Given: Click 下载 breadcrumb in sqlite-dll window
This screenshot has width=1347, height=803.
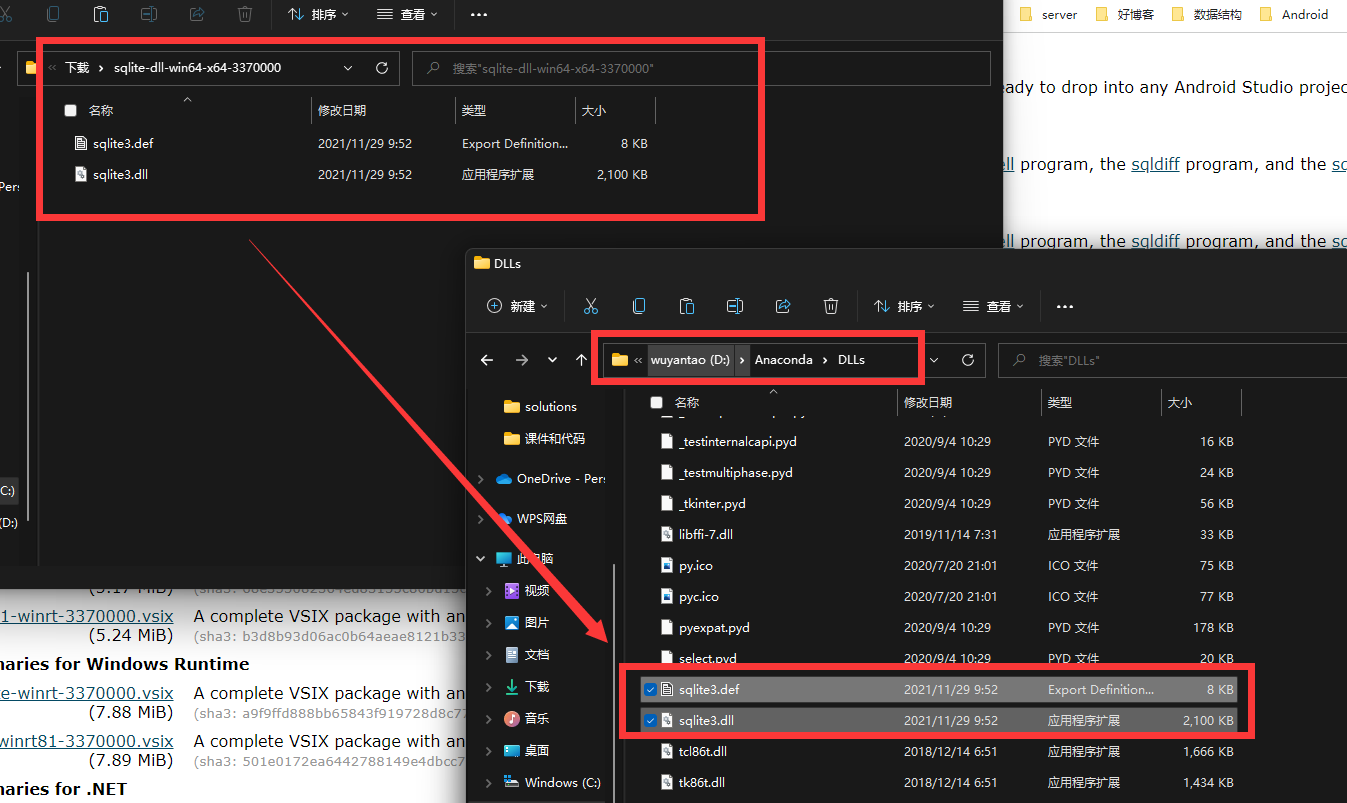Looking at the screenshot, I should pos(77,68).
